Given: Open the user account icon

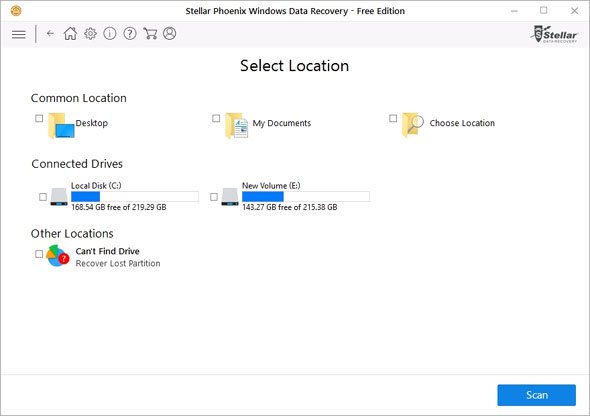Looking at the screenshot, I should tap(170, 33).
